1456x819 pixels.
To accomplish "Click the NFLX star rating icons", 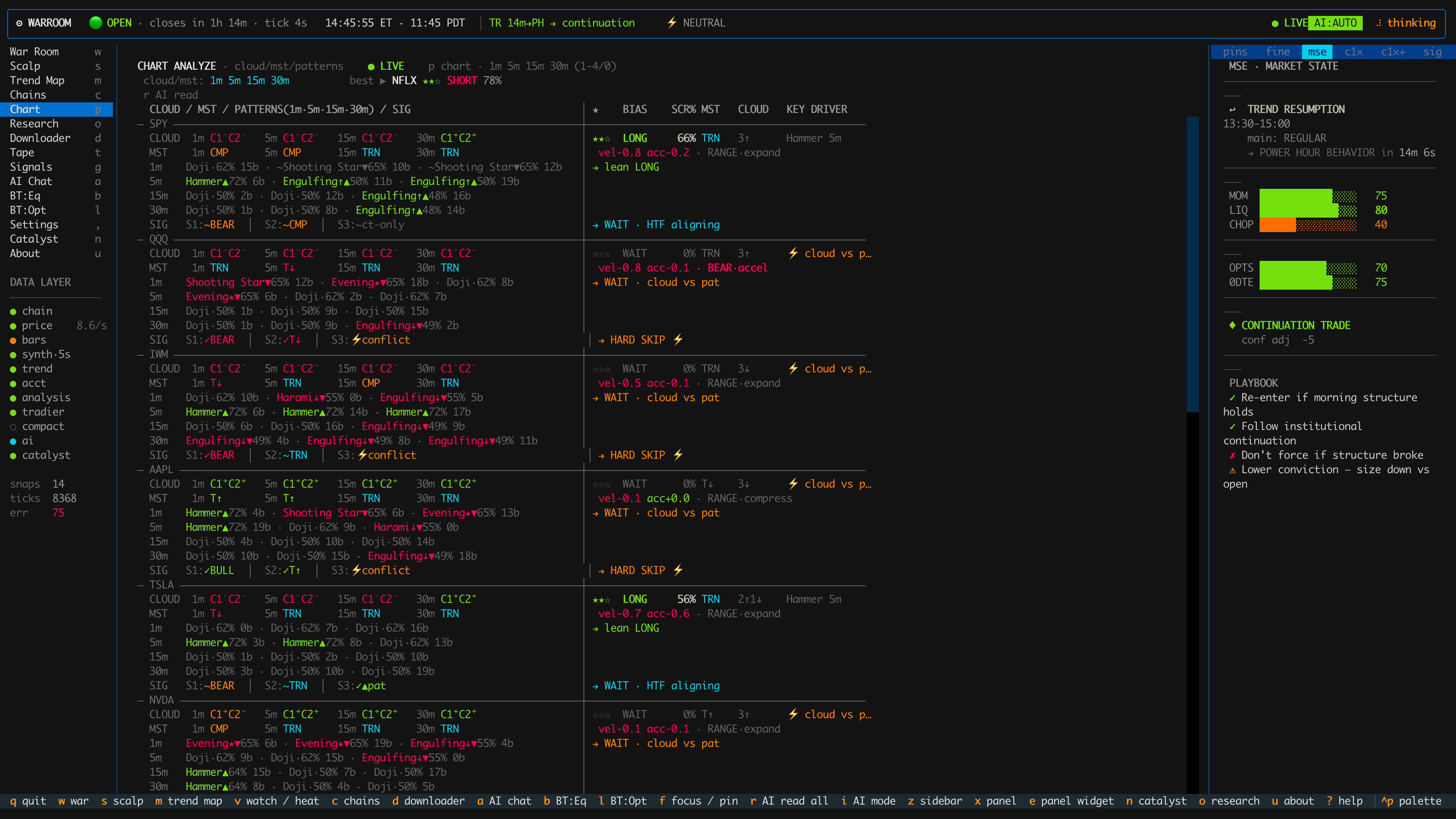I will (432, 82).
